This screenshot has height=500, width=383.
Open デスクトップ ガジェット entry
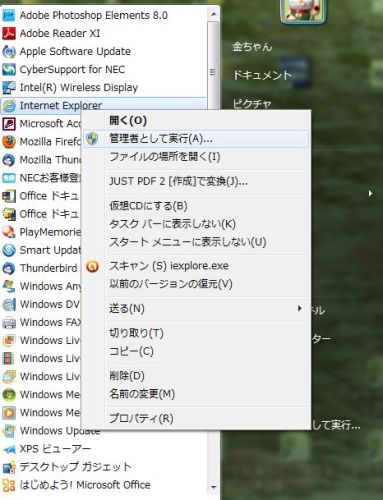tap(104, 467)
